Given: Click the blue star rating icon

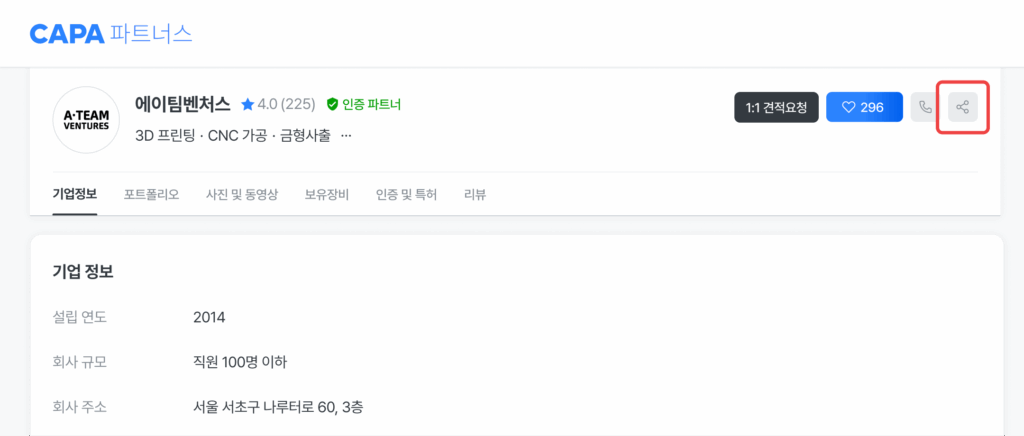Looking at the screenshot, I should tap(248, 104).
